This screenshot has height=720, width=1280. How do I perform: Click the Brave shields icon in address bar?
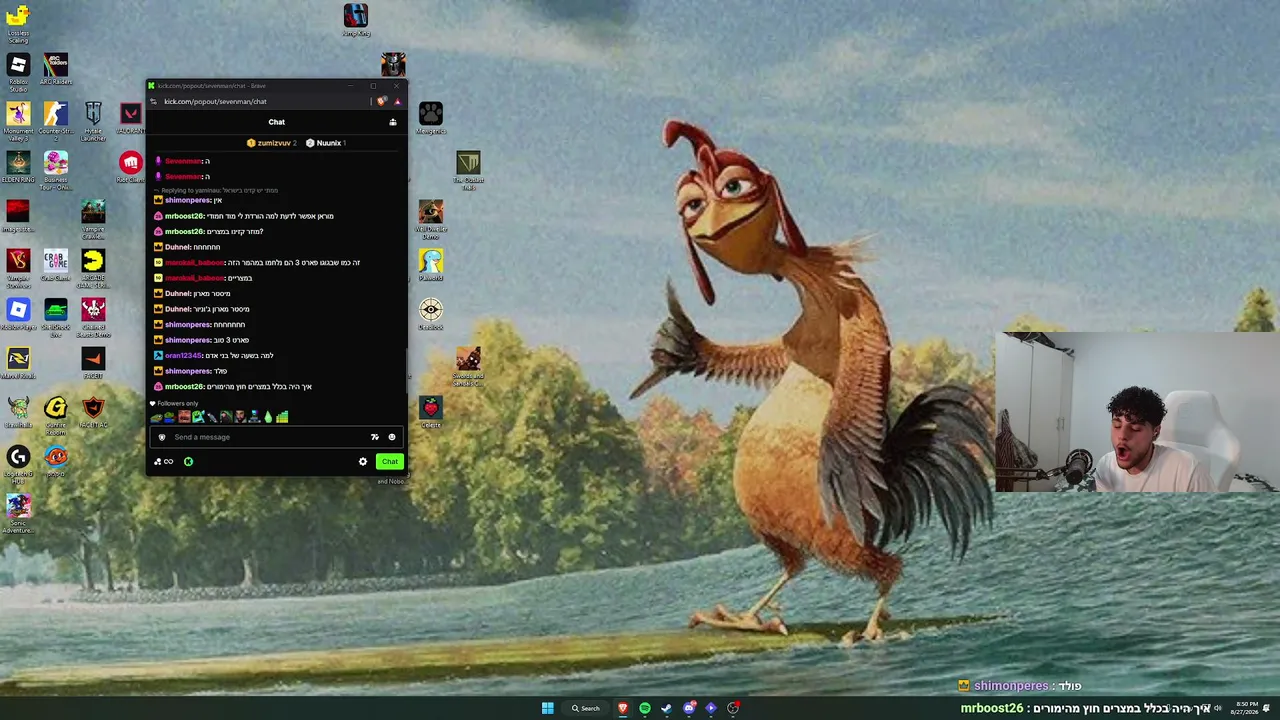tap(381, 101)
